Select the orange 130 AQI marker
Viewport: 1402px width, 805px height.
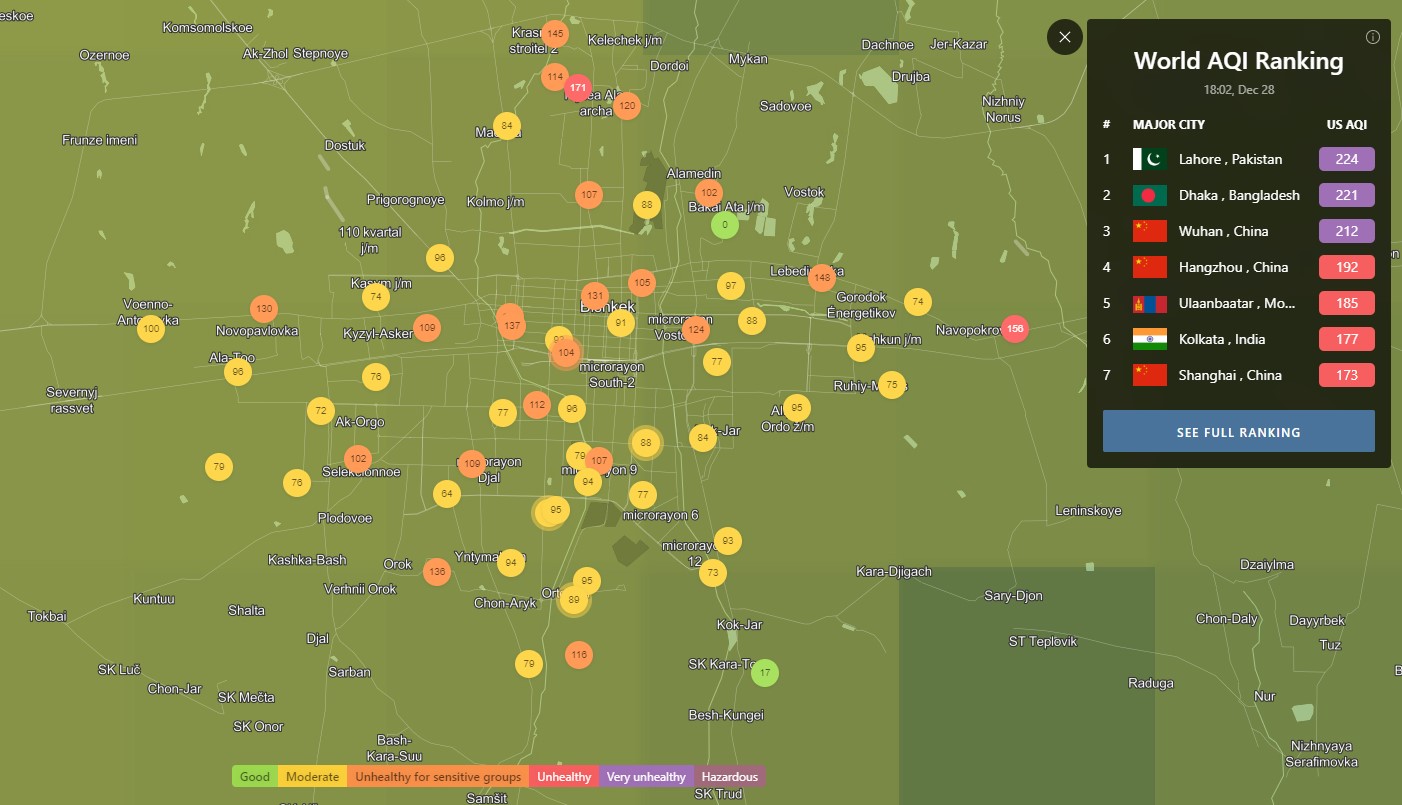pyautogui.click(x=263, y=308)
